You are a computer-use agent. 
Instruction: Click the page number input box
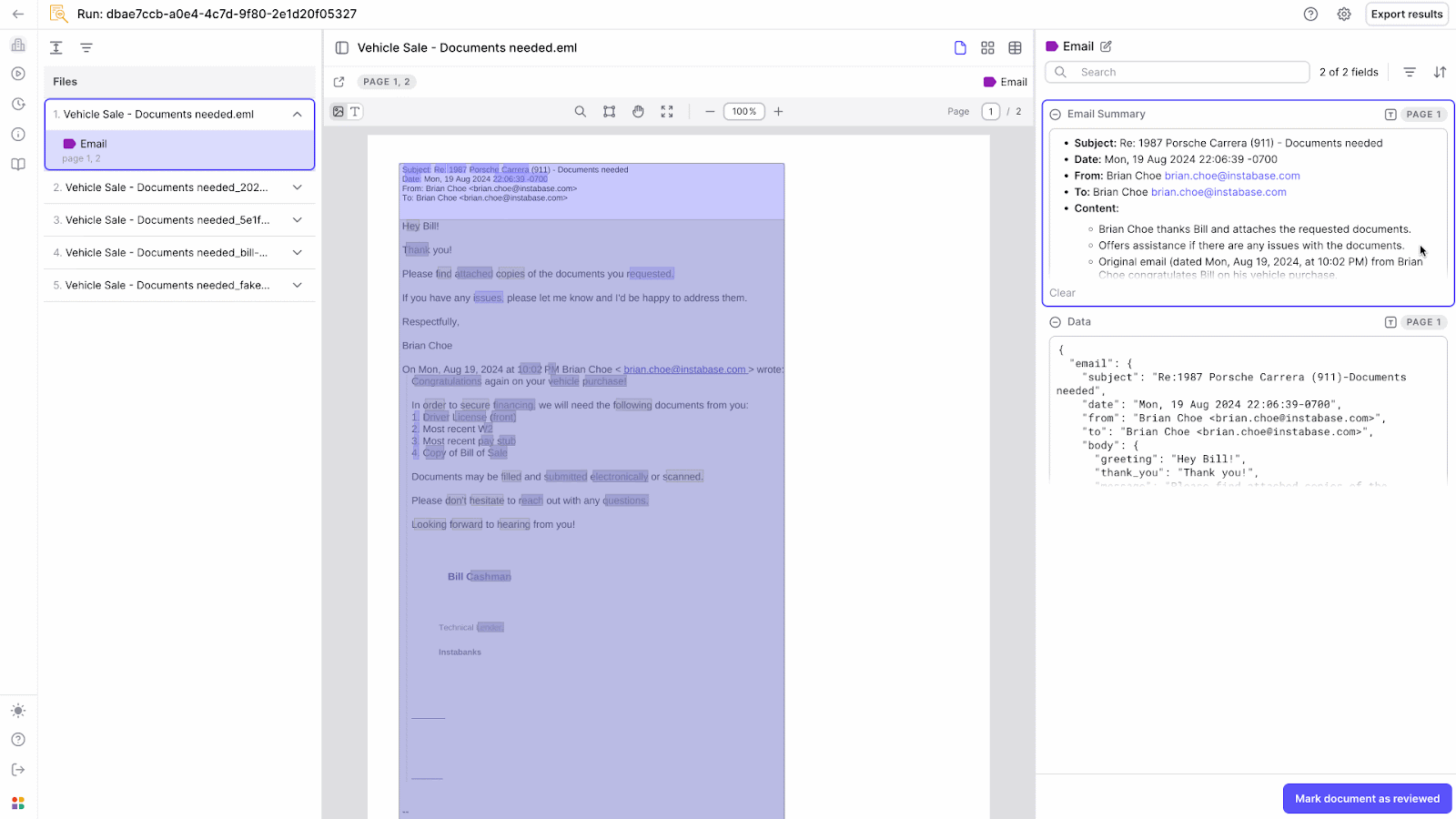click(991, 112)
